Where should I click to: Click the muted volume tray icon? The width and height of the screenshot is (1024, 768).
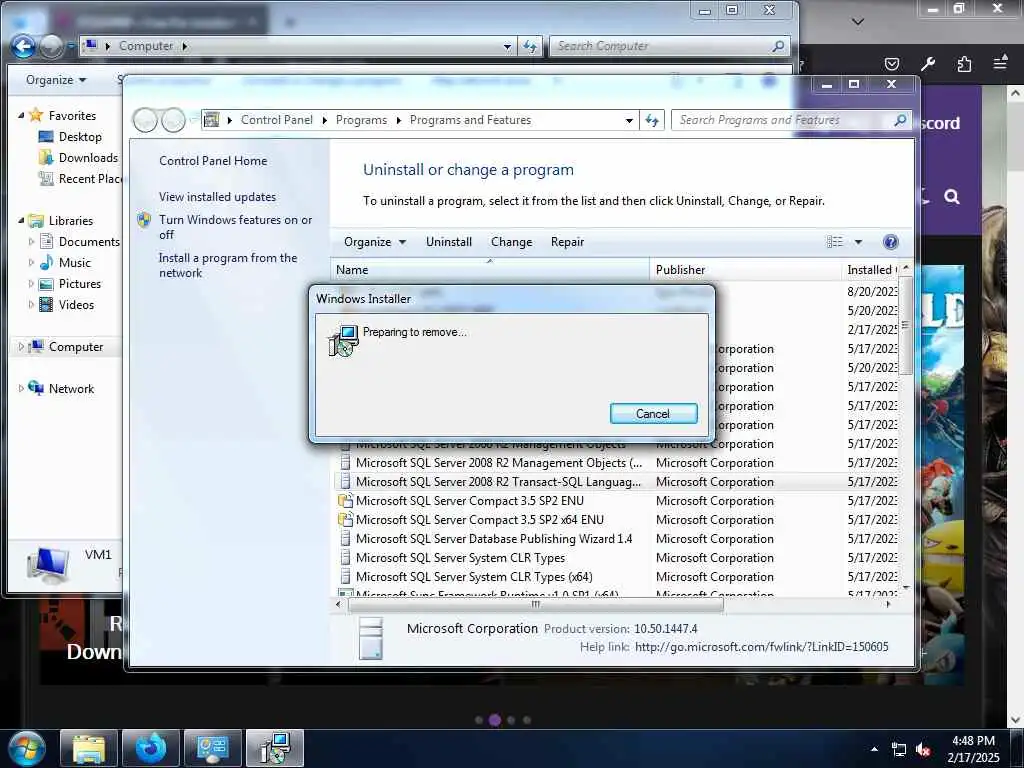click(923, 750)
